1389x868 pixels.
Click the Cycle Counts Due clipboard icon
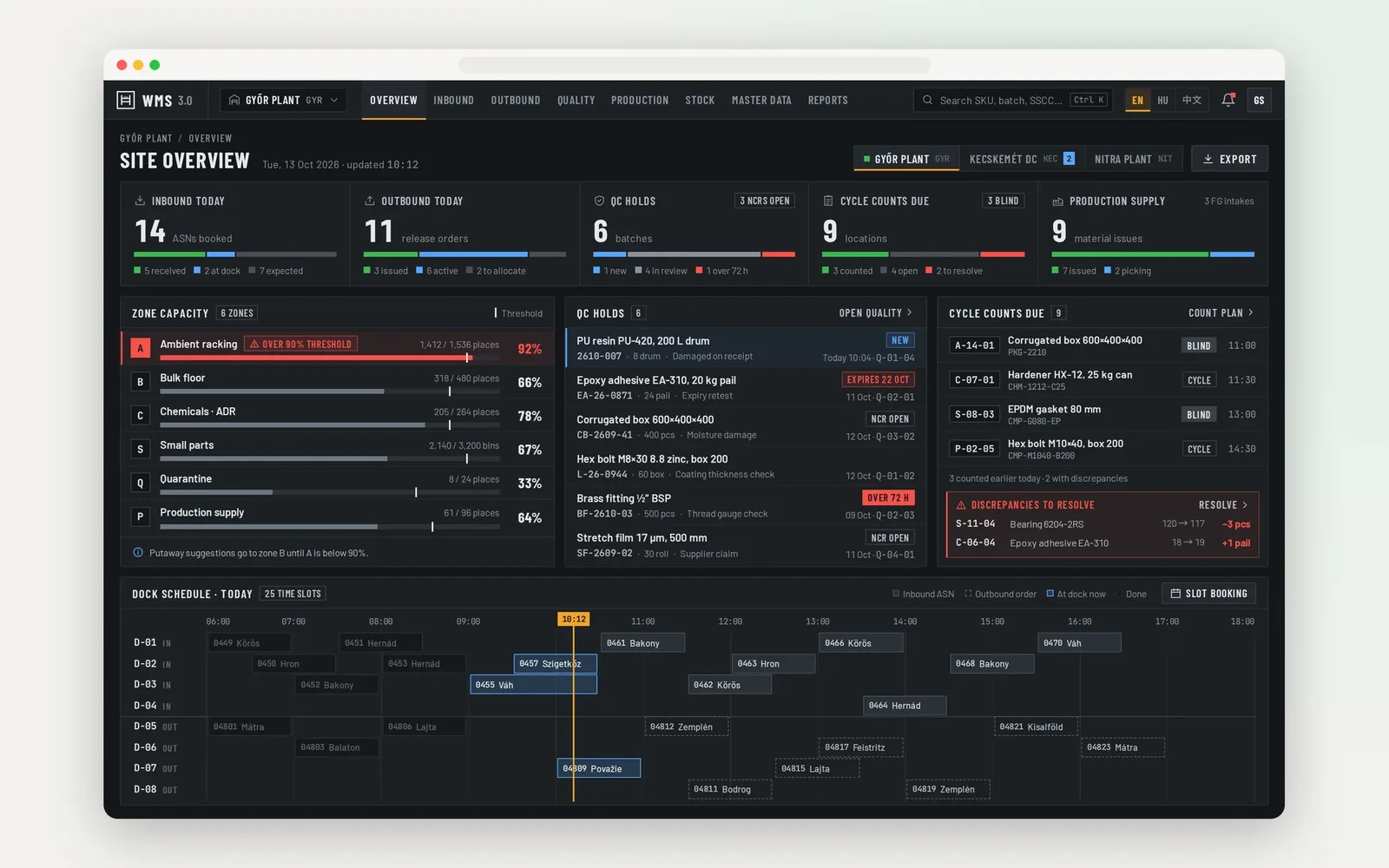click(828, 201)
